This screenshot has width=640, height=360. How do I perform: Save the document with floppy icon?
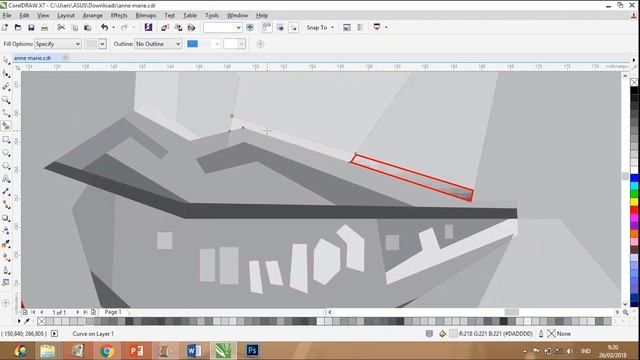pyautogui.click(x=31, y=27)
